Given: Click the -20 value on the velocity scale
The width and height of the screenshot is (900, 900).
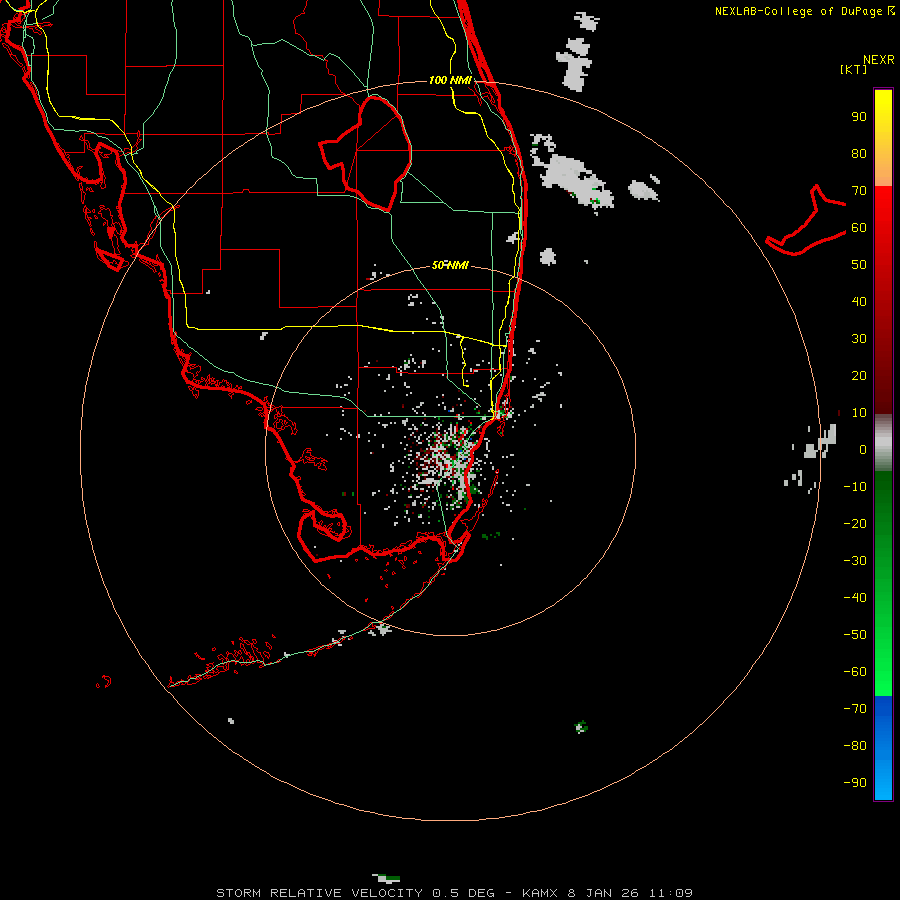Looking at the screenshot, I should pos(855,523).
